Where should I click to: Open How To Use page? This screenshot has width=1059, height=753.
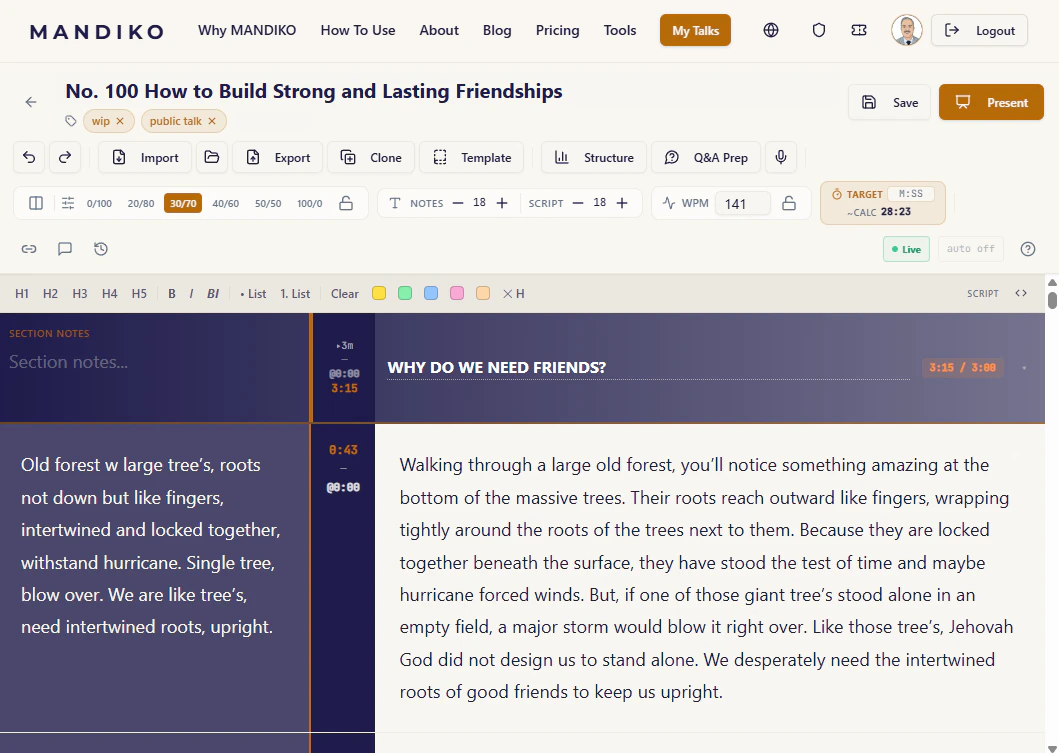coord(358,30)
